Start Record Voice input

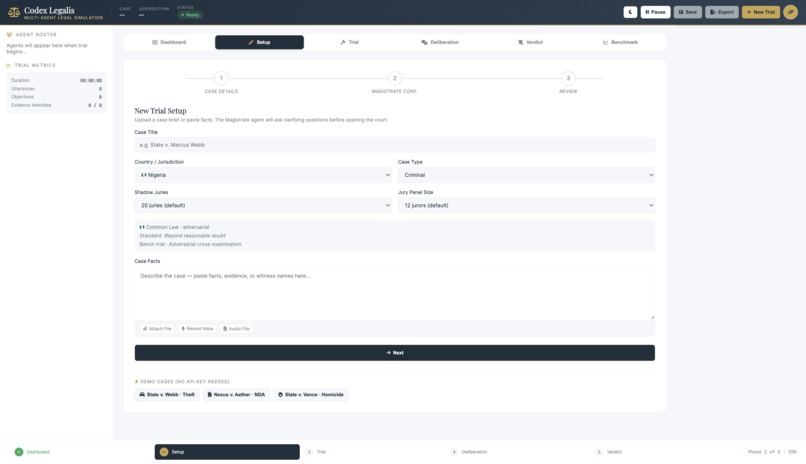click(x=197, y=329)
